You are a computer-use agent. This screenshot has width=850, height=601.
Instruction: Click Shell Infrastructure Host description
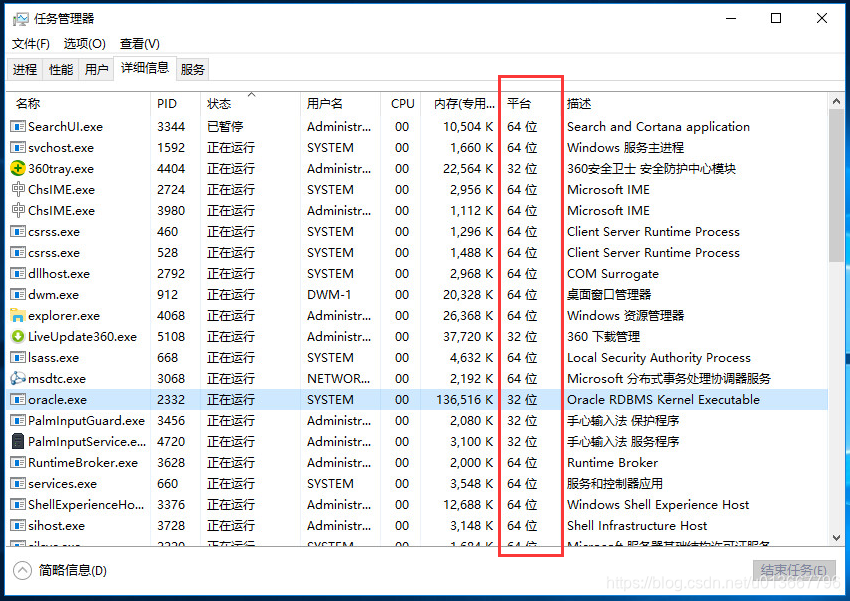coord(637,526)
